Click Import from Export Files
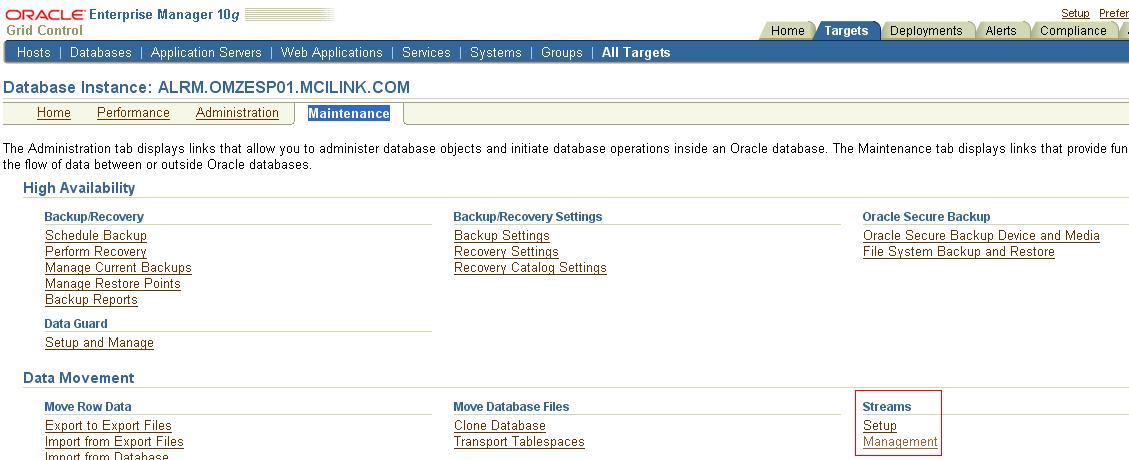 click(114, 441)
